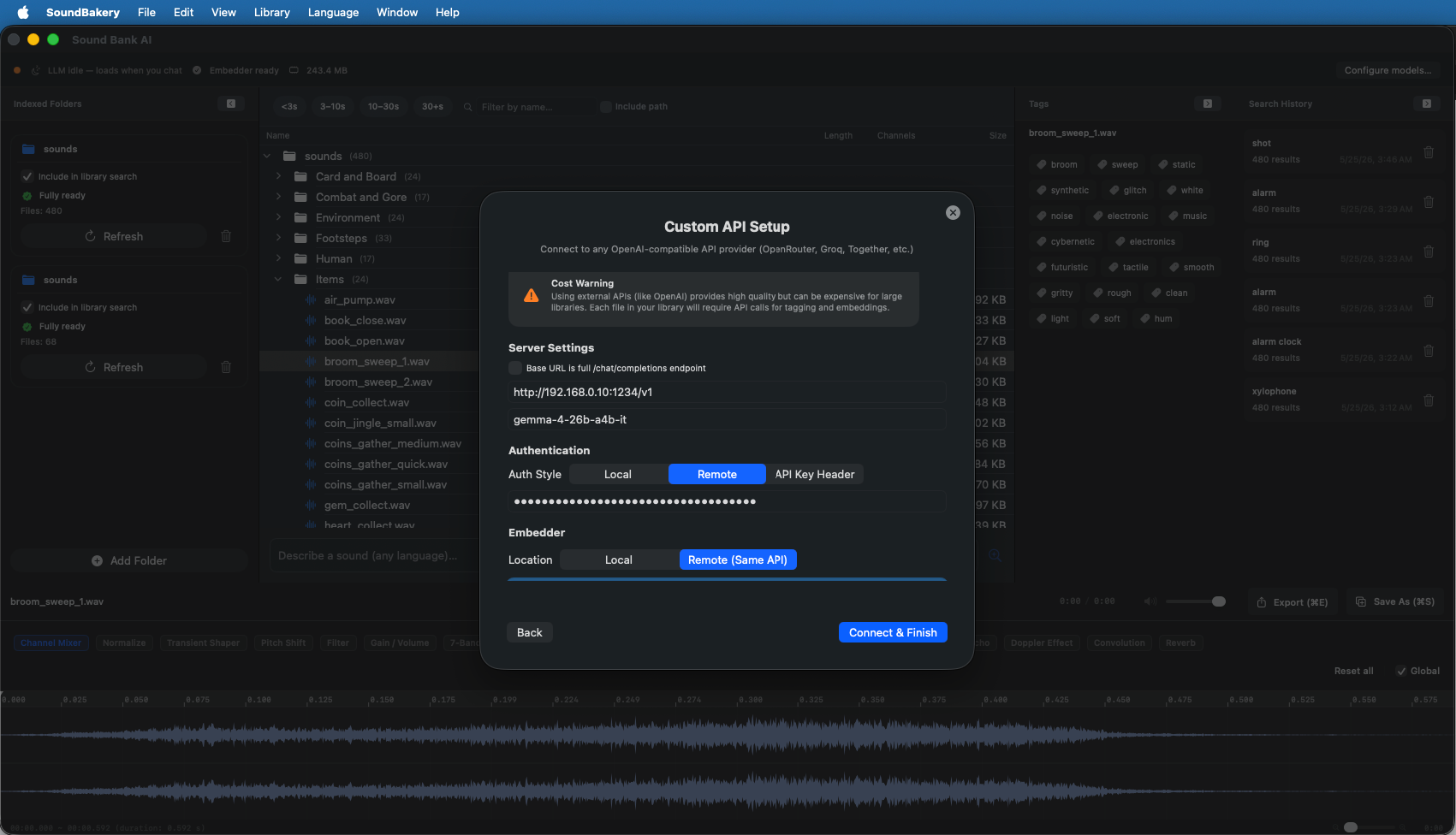Toggle the Include path checkbox
The width and height of the screenshot is (1456, 835).
(606, 106)
